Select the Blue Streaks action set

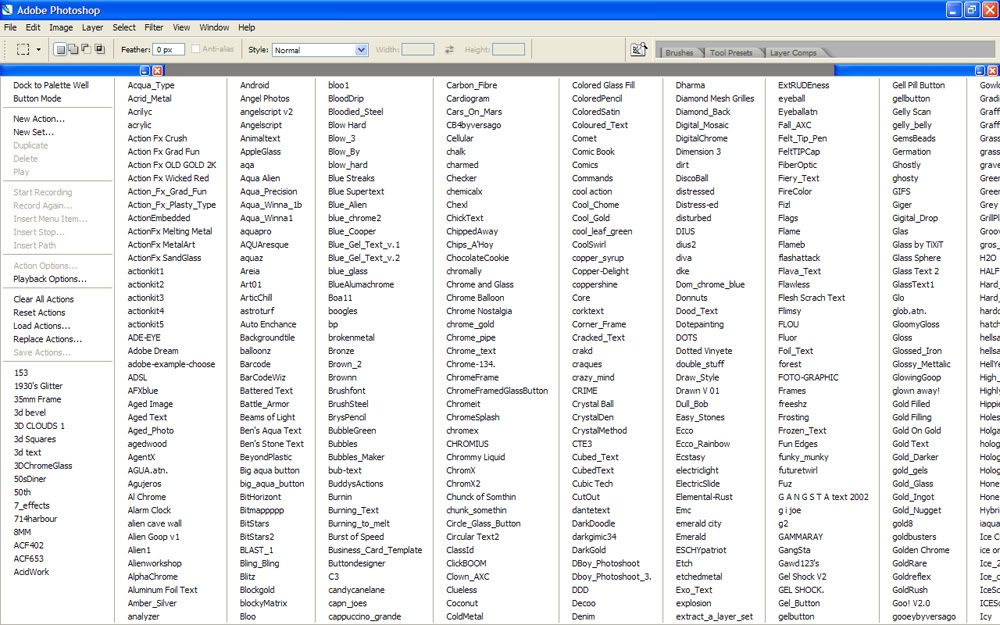pos(351,178)
